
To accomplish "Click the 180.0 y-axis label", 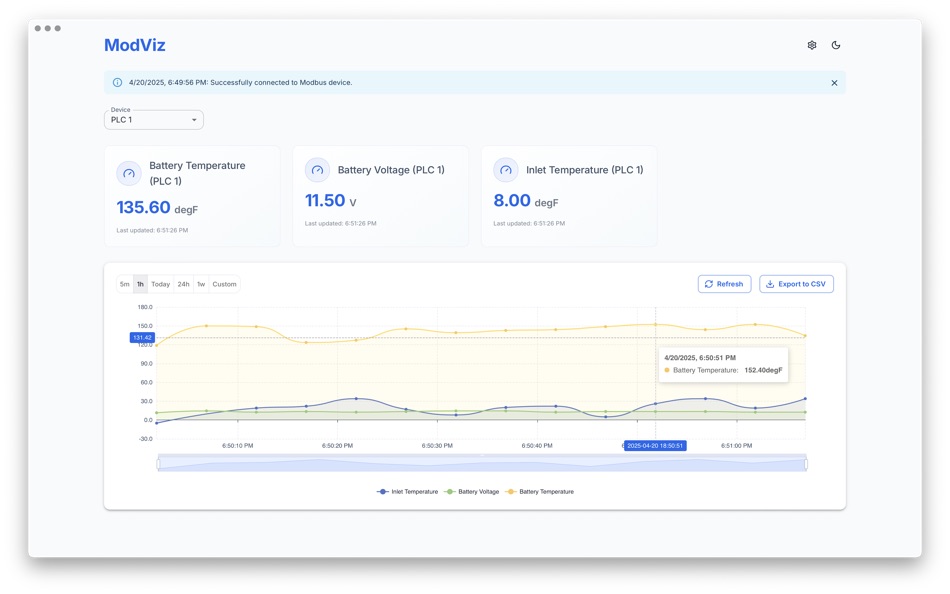I will (x=145, y=307).
